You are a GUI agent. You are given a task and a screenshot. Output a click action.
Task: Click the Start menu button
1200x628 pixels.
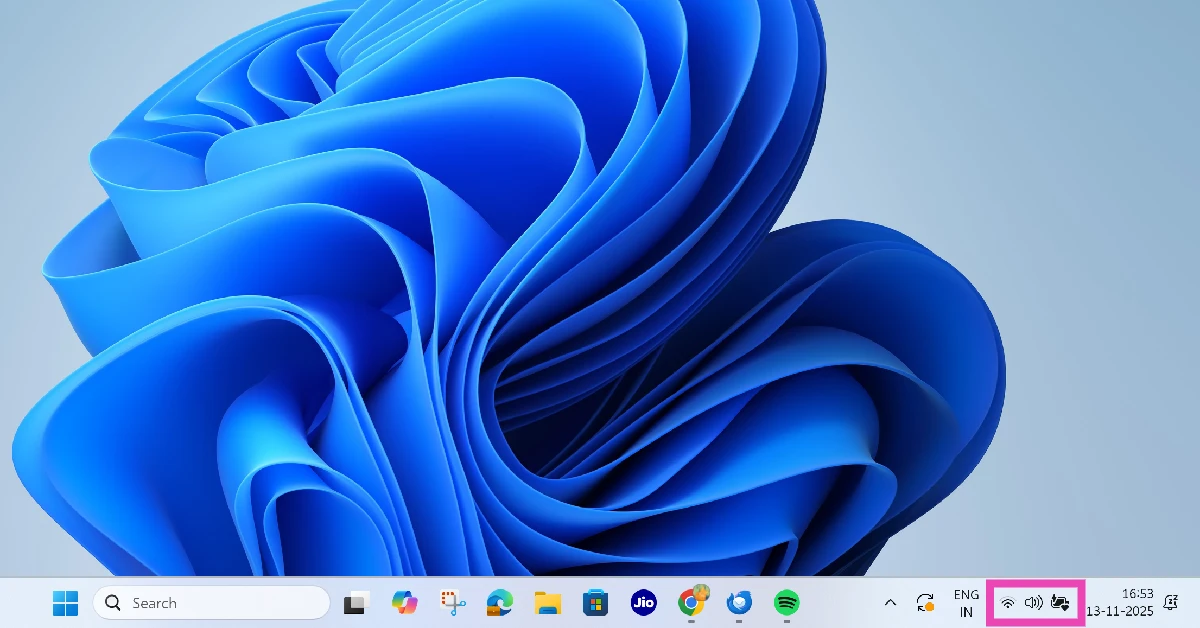(x=65, y=603)
